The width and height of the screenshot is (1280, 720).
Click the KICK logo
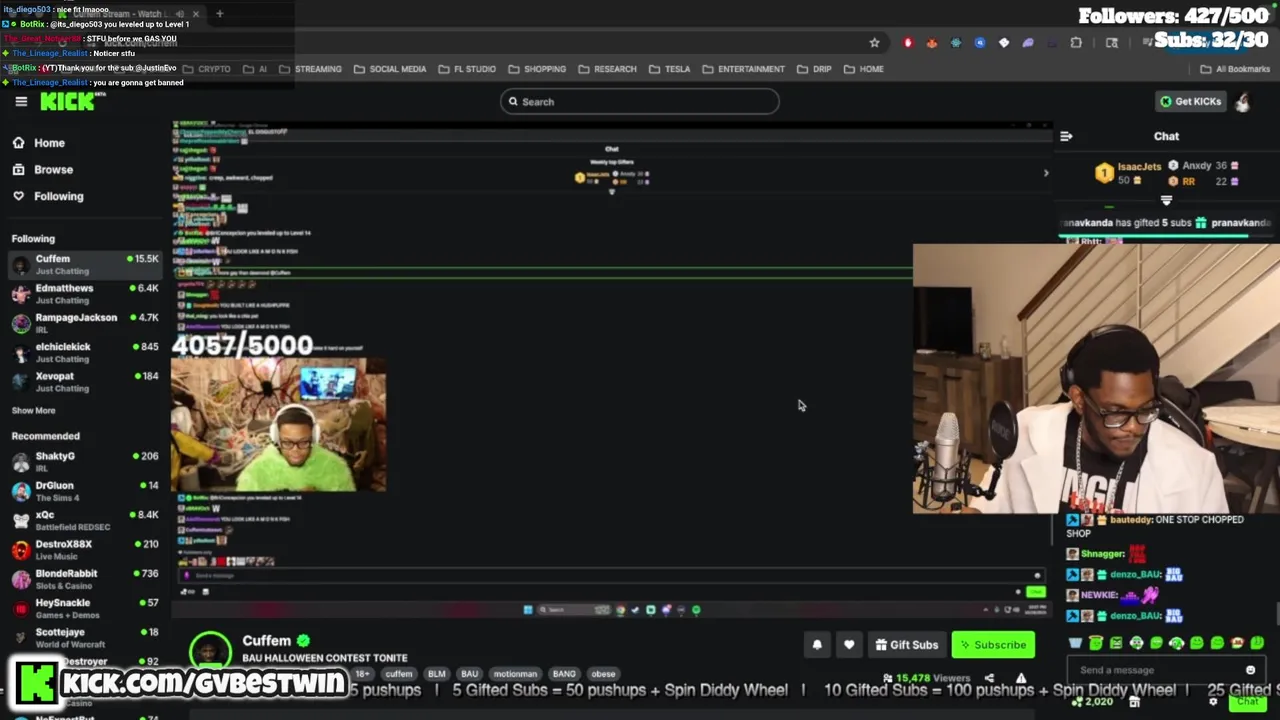68,101
